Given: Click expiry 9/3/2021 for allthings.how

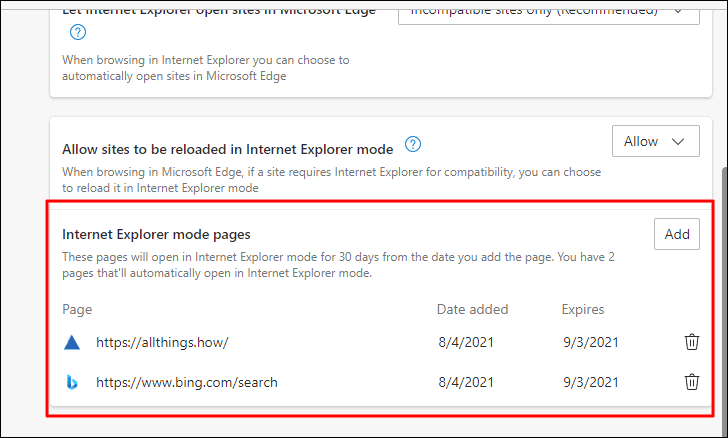Looking at the screenshot, I should pyautogui.click(x=591, y=342).
